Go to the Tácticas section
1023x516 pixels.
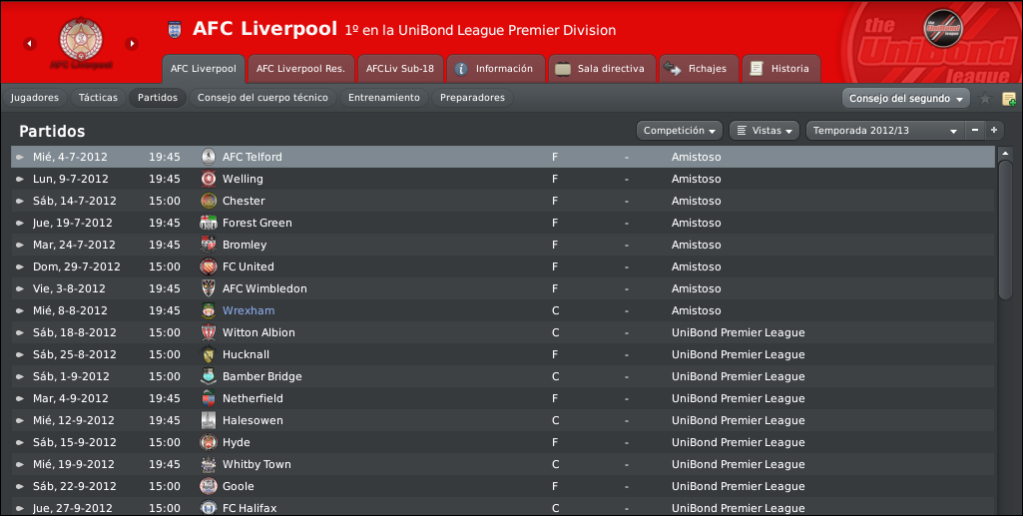click(98, 98)
